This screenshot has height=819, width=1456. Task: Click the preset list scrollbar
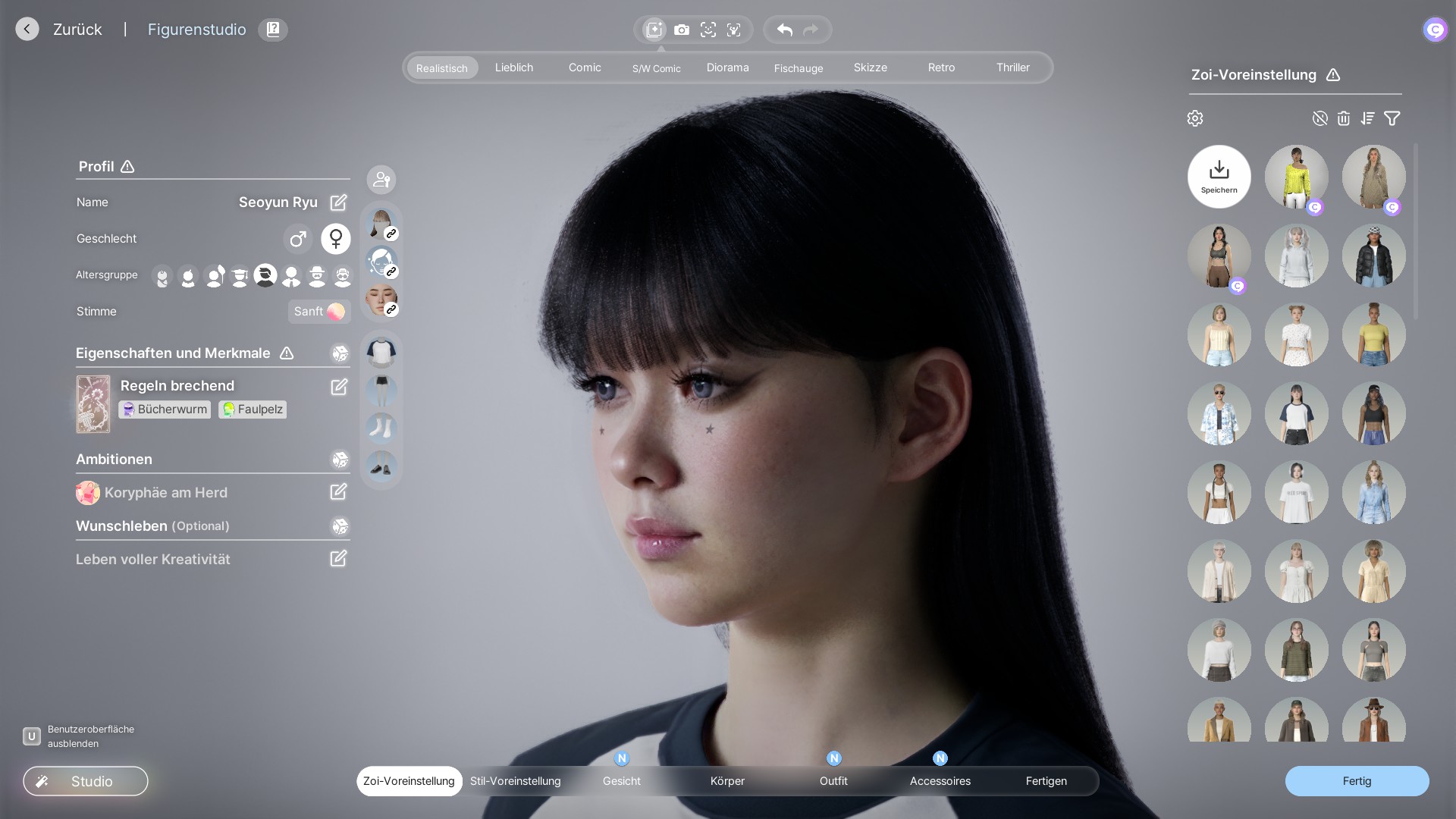[1416, 231]
